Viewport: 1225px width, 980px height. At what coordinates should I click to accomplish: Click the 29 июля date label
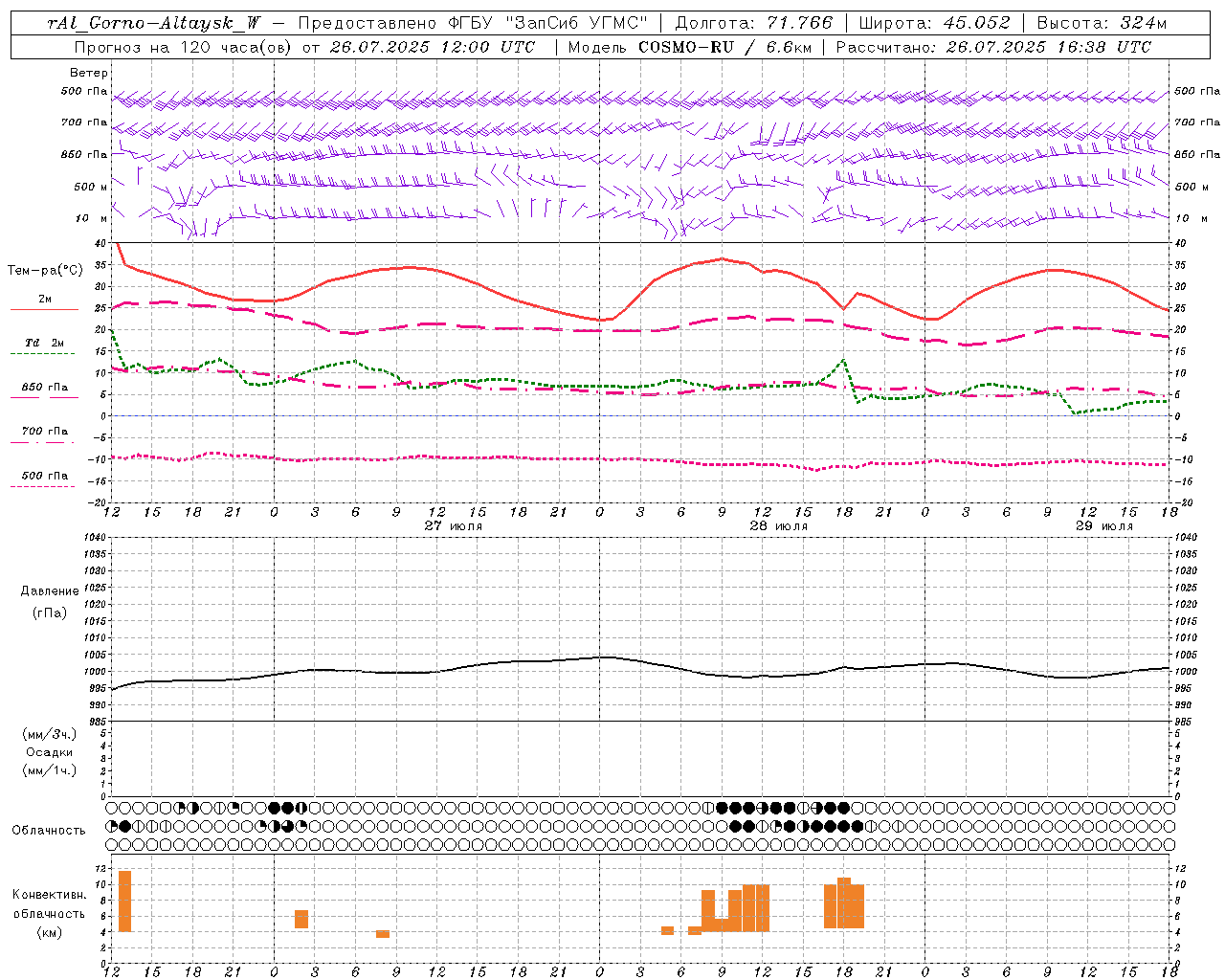1103,525
